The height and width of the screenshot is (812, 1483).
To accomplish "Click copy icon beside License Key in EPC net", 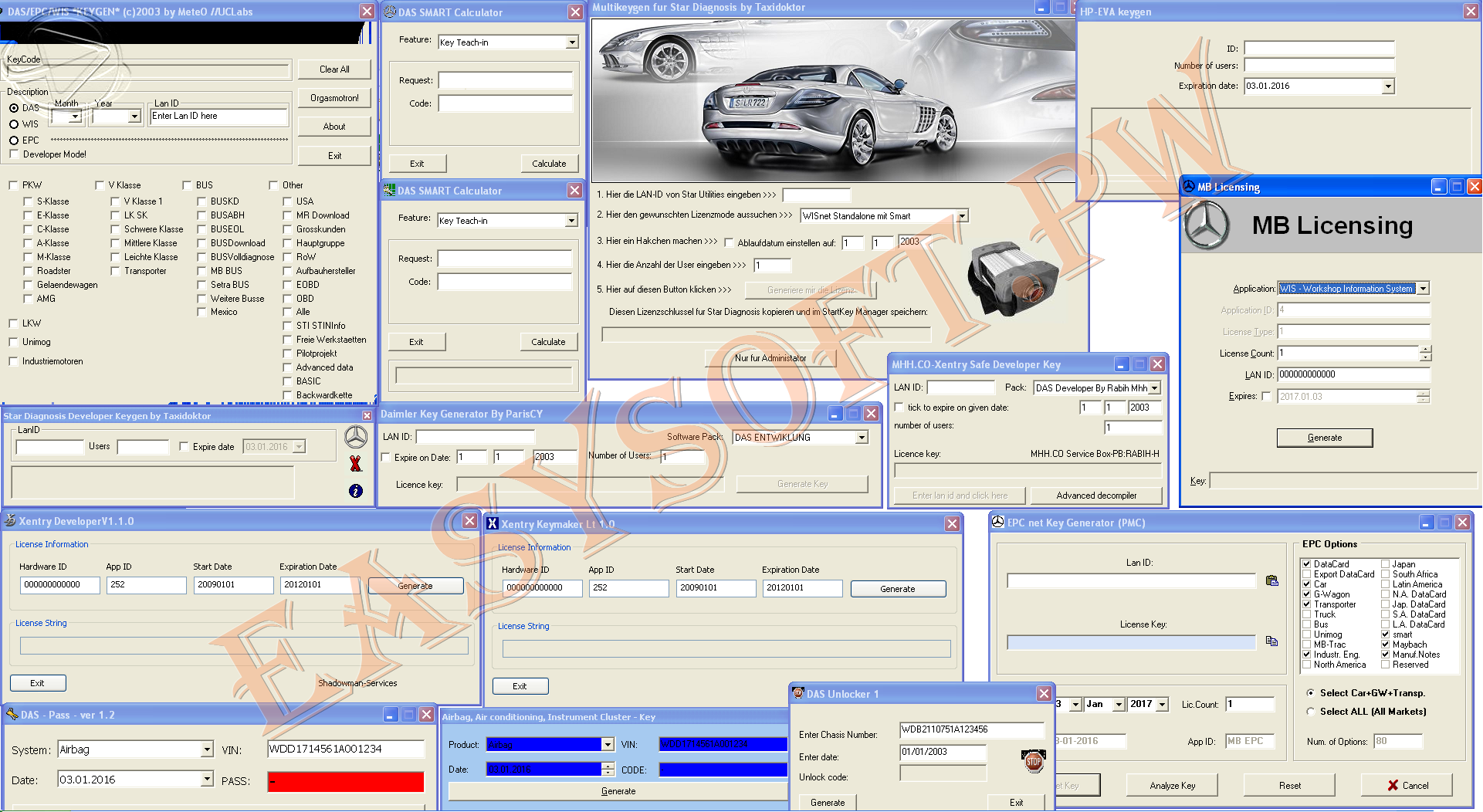I will (1271, 641).
